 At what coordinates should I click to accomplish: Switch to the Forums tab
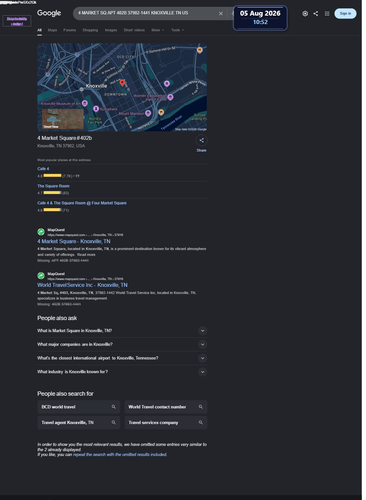[x=70, y=30]
